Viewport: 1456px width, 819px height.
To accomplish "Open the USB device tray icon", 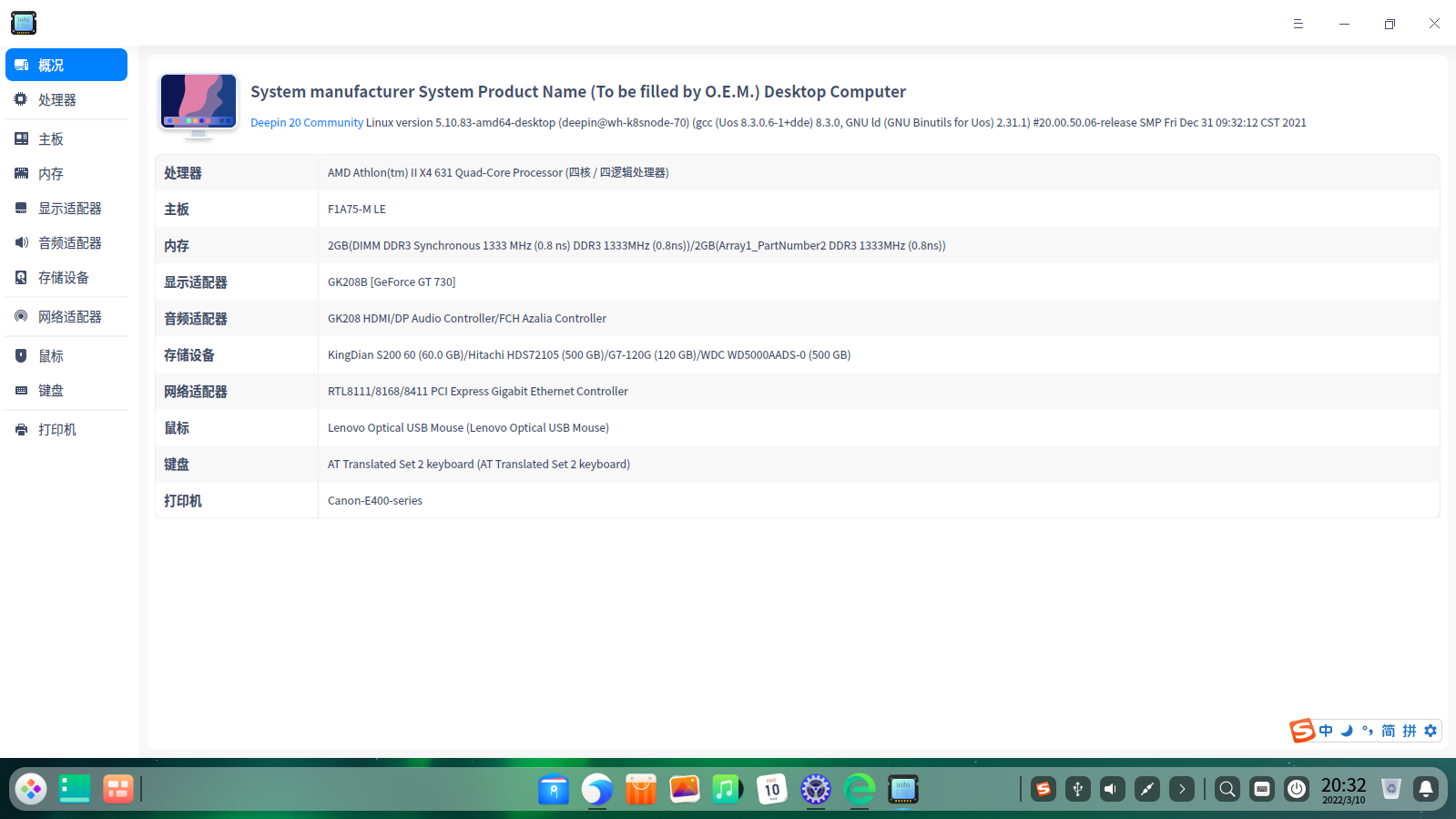I will 1078,789.
